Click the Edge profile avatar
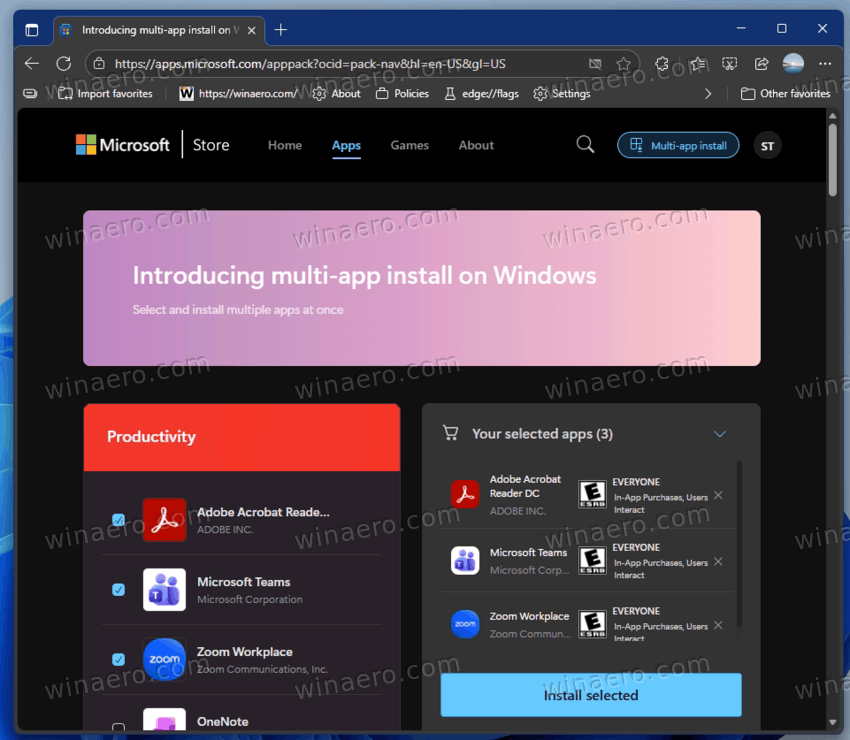 [793, 62]
